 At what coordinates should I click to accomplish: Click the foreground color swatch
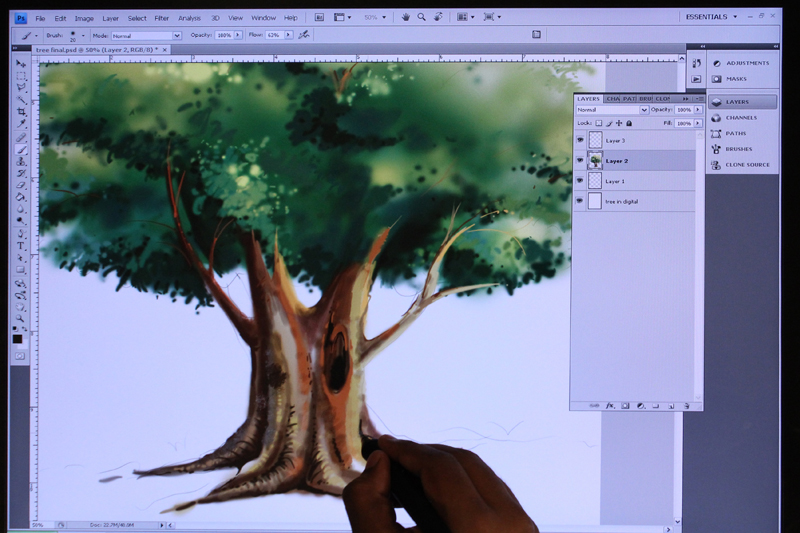pyautogui.click(x=17, y=339)
